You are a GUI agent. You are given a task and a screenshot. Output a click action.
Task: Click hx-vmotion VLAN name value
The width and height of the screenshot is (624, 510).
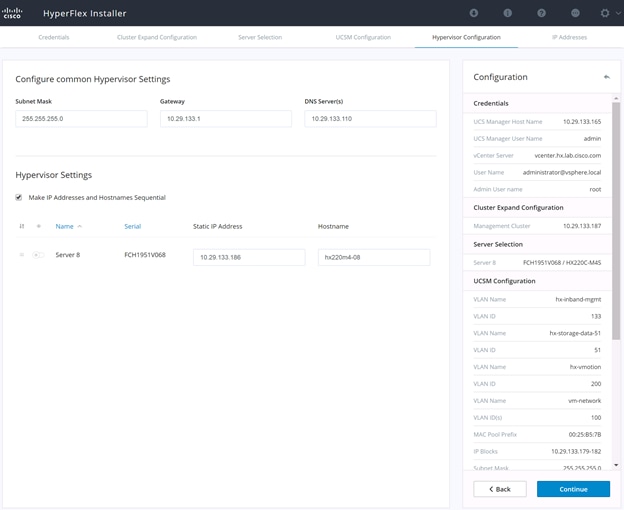pos(585,367)
